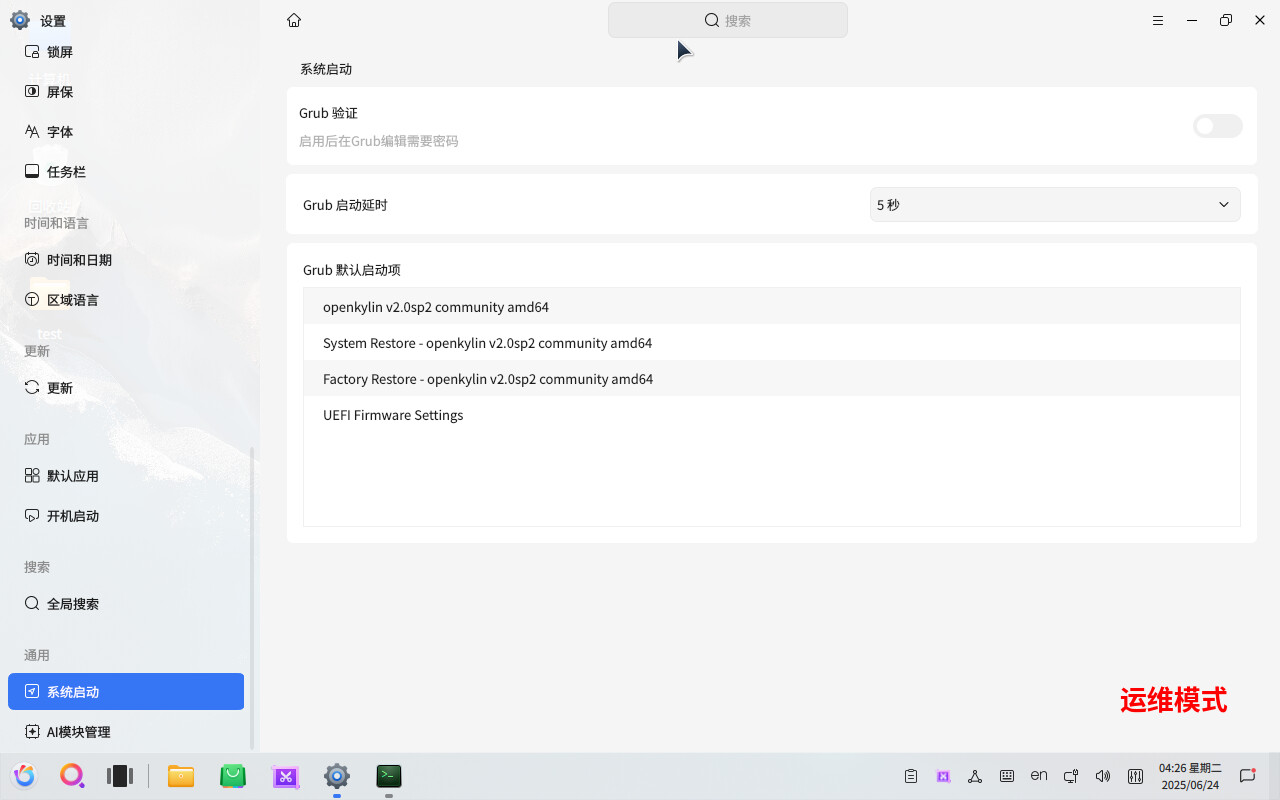Close the settings window
This screenshot has width=1280, height=800.
click(1260, 20)
